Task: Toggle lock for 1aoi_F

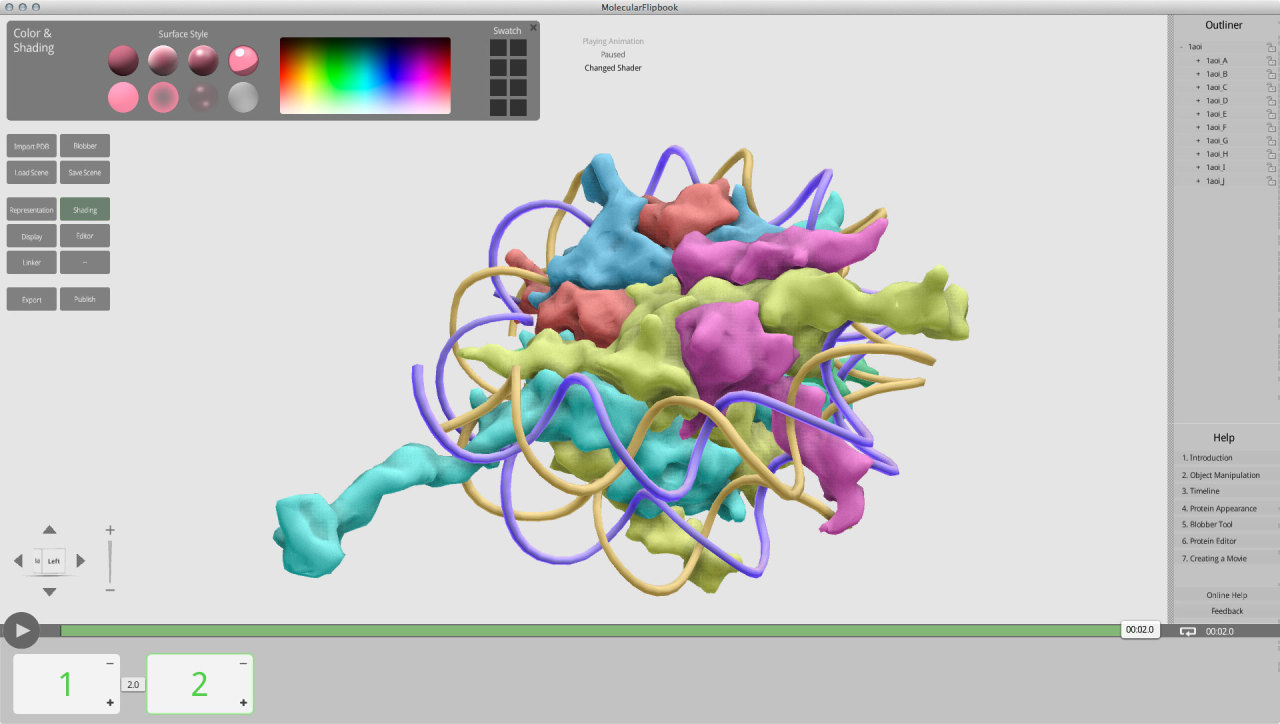Action: (1271, 127)
